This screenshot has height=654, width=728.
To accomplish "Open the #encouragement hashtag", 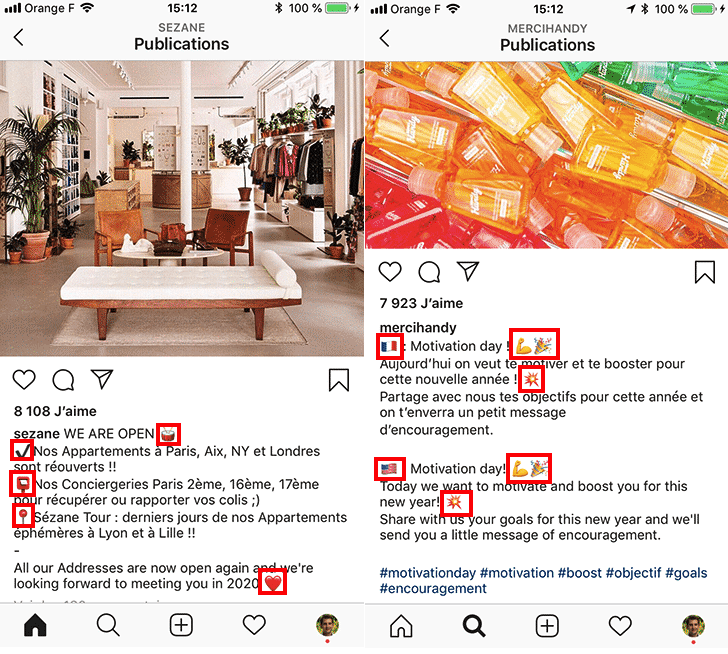I will point(433,589).
